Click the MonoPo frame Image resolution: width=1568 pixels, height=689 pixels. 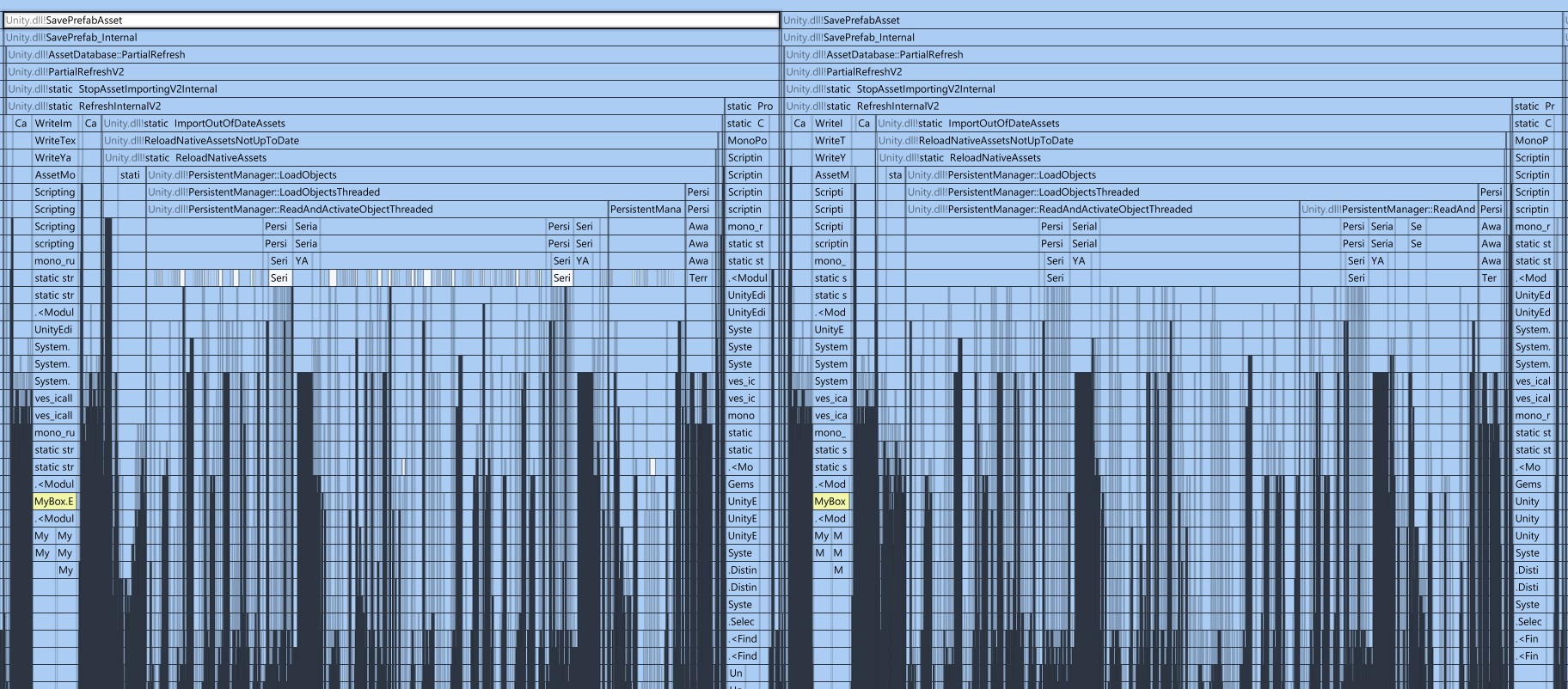tap(747, 141)
